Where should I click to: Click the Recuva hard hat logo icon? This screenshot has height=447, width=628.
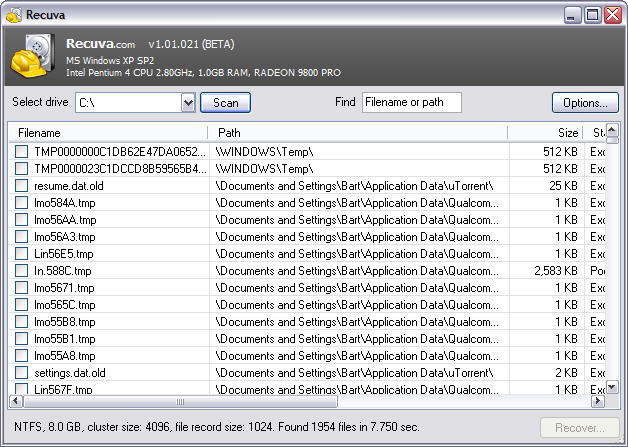(x=34, y=56)
